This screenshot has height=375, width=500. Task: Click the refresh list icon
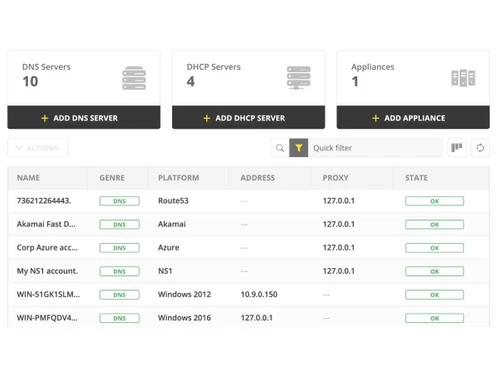[x=480, y=148]
